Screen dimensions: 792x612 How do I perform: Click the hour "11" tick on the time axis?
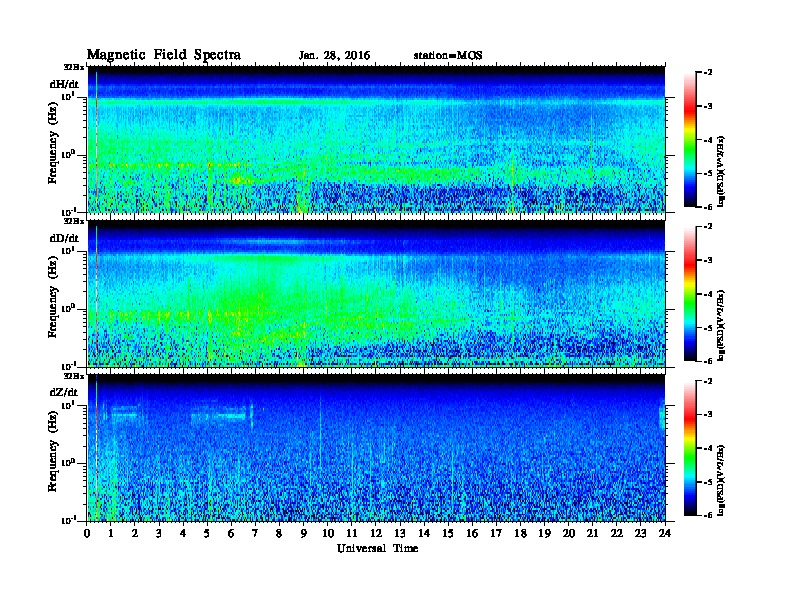[352, 533]
